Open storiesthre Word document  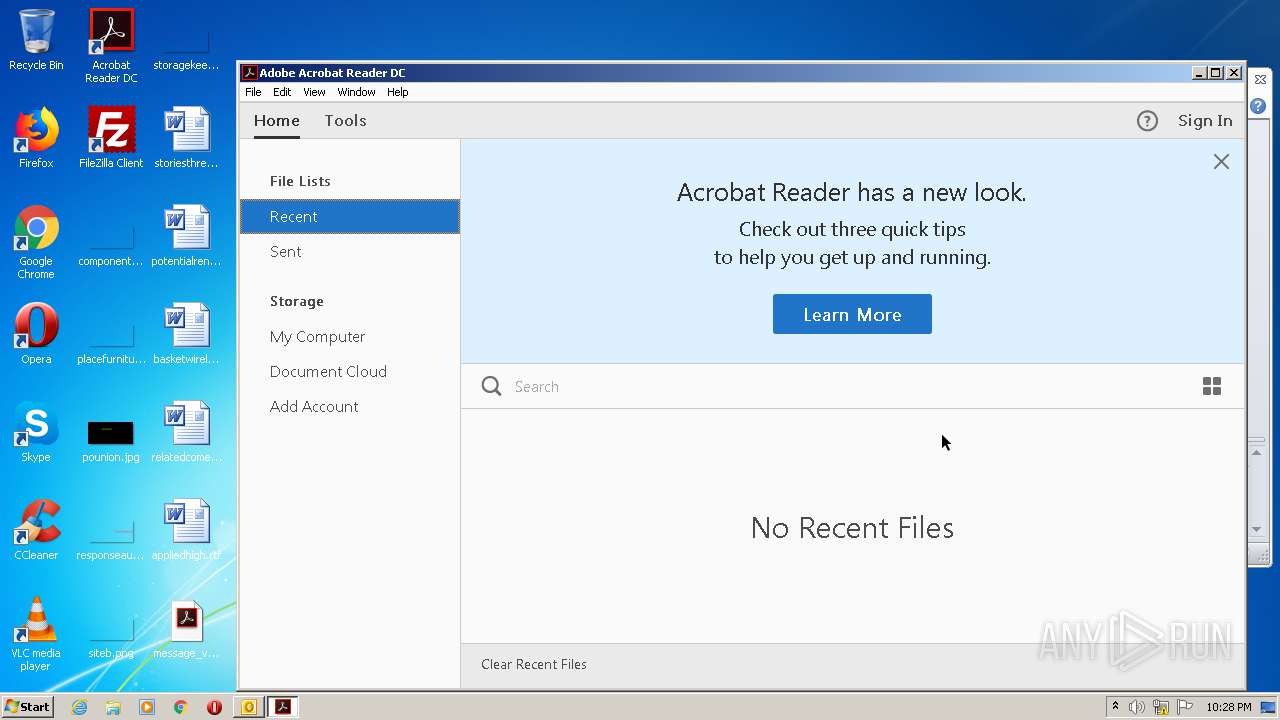[186, 138]
